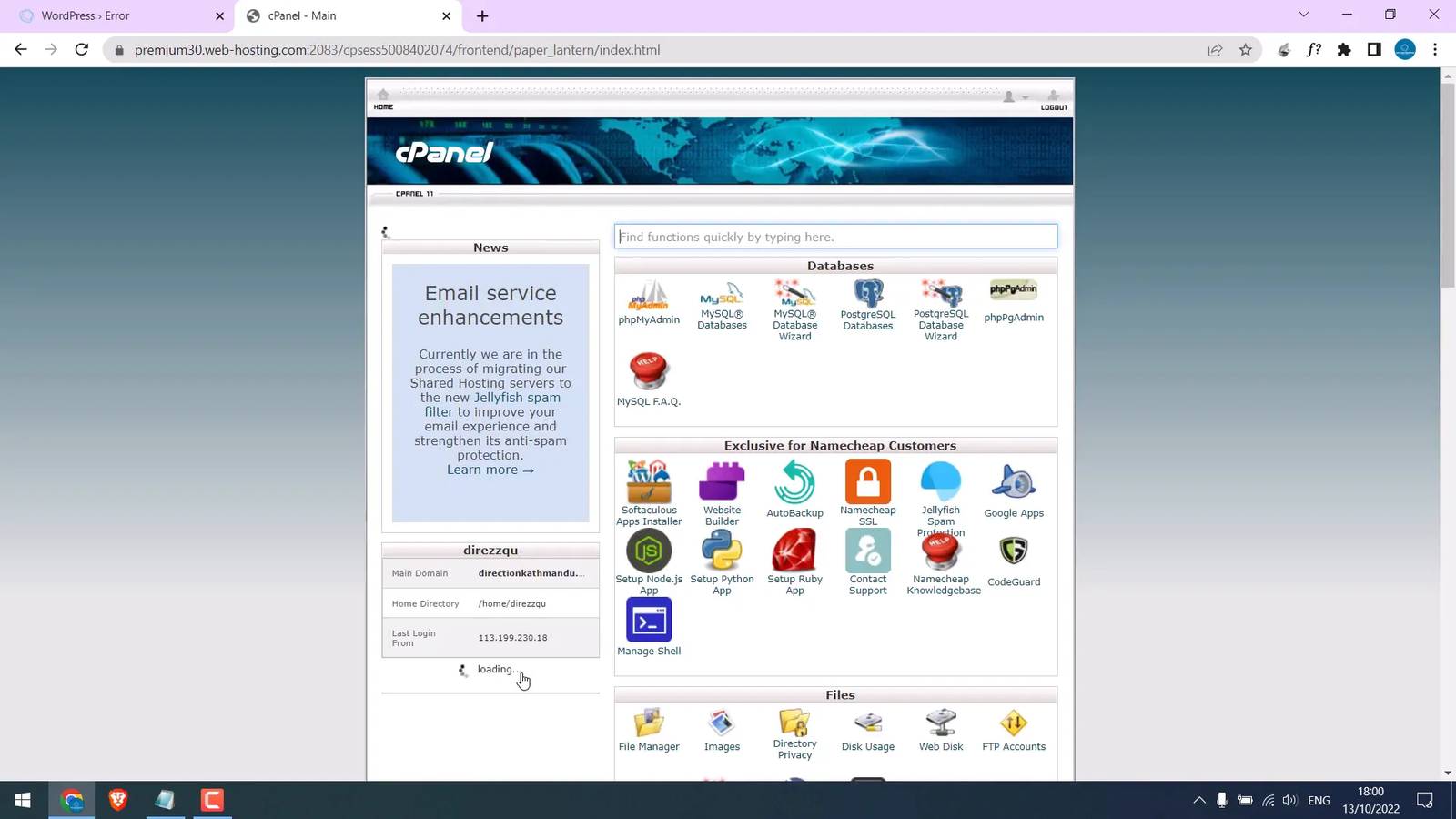The image size is (1456, 819).
Task: Open Directory Privacy
Action: (x=794, y=734)
